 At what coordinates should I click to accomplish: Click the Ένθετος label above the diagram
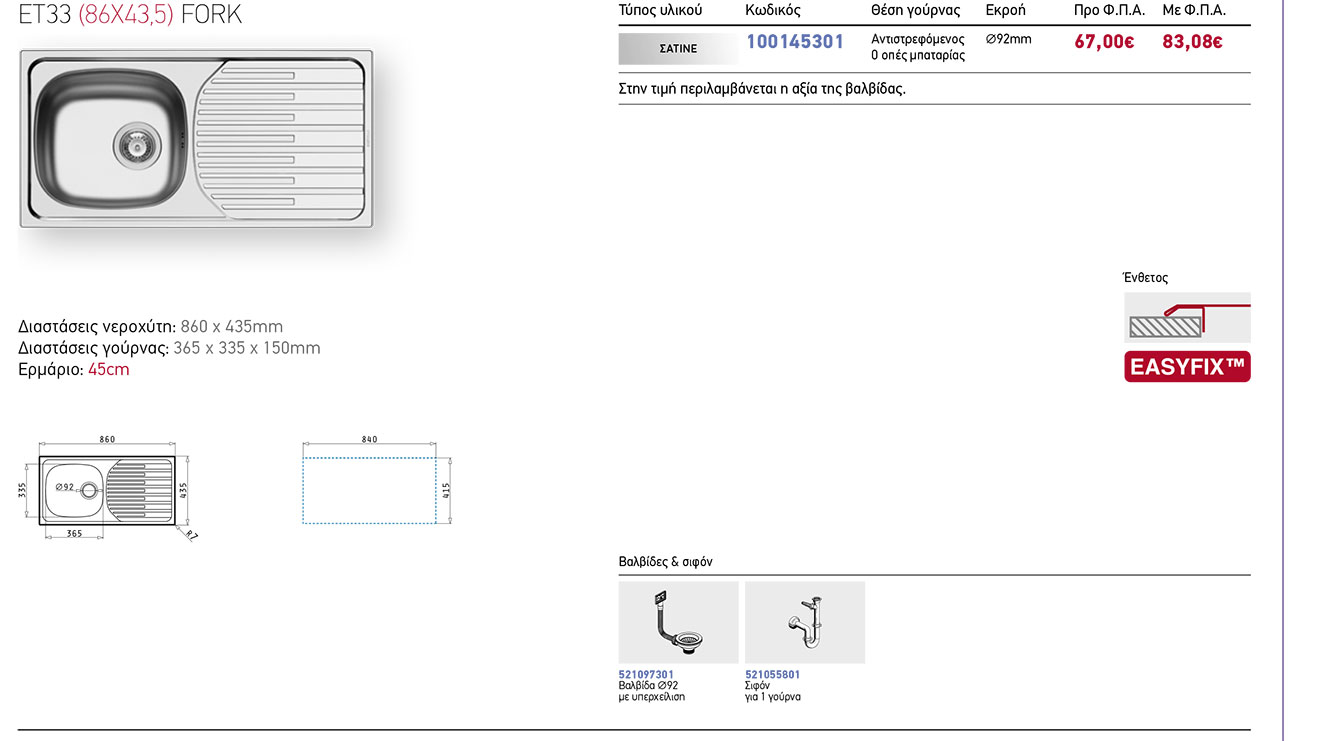click(x=1145, y=278)
